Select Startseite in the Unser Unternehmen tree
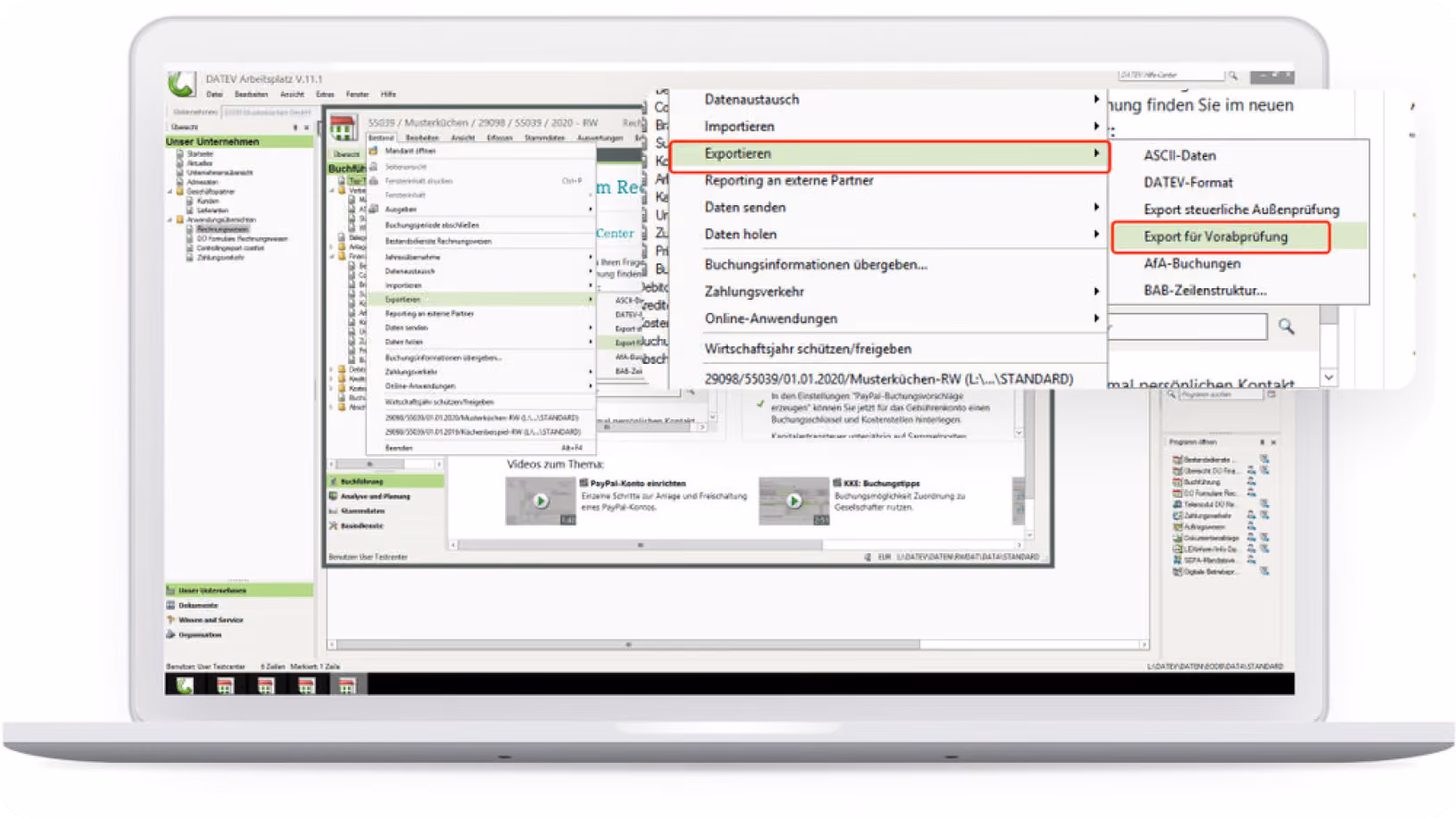Screen dimensions: 1456x819 click(200, 153)
